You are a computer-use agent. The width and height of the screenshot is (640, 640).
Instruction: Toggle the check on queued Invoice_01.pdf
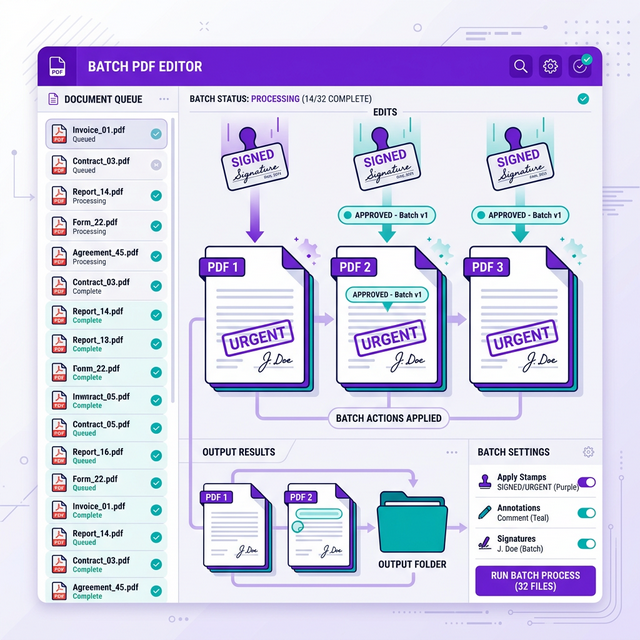click(x=156, y=134)
